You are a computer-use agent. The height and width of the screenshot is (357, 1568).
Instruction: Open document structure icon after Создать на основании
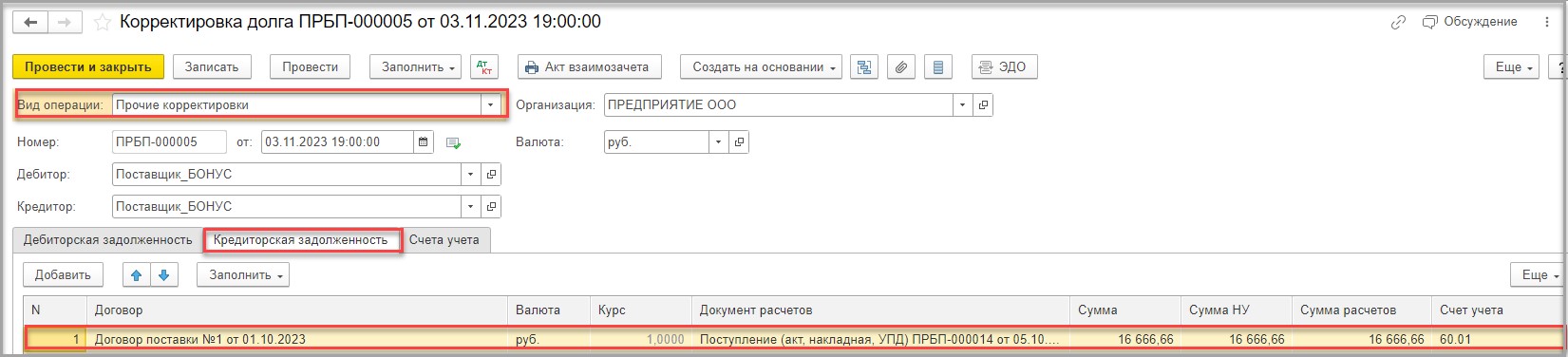click(864, 67)
